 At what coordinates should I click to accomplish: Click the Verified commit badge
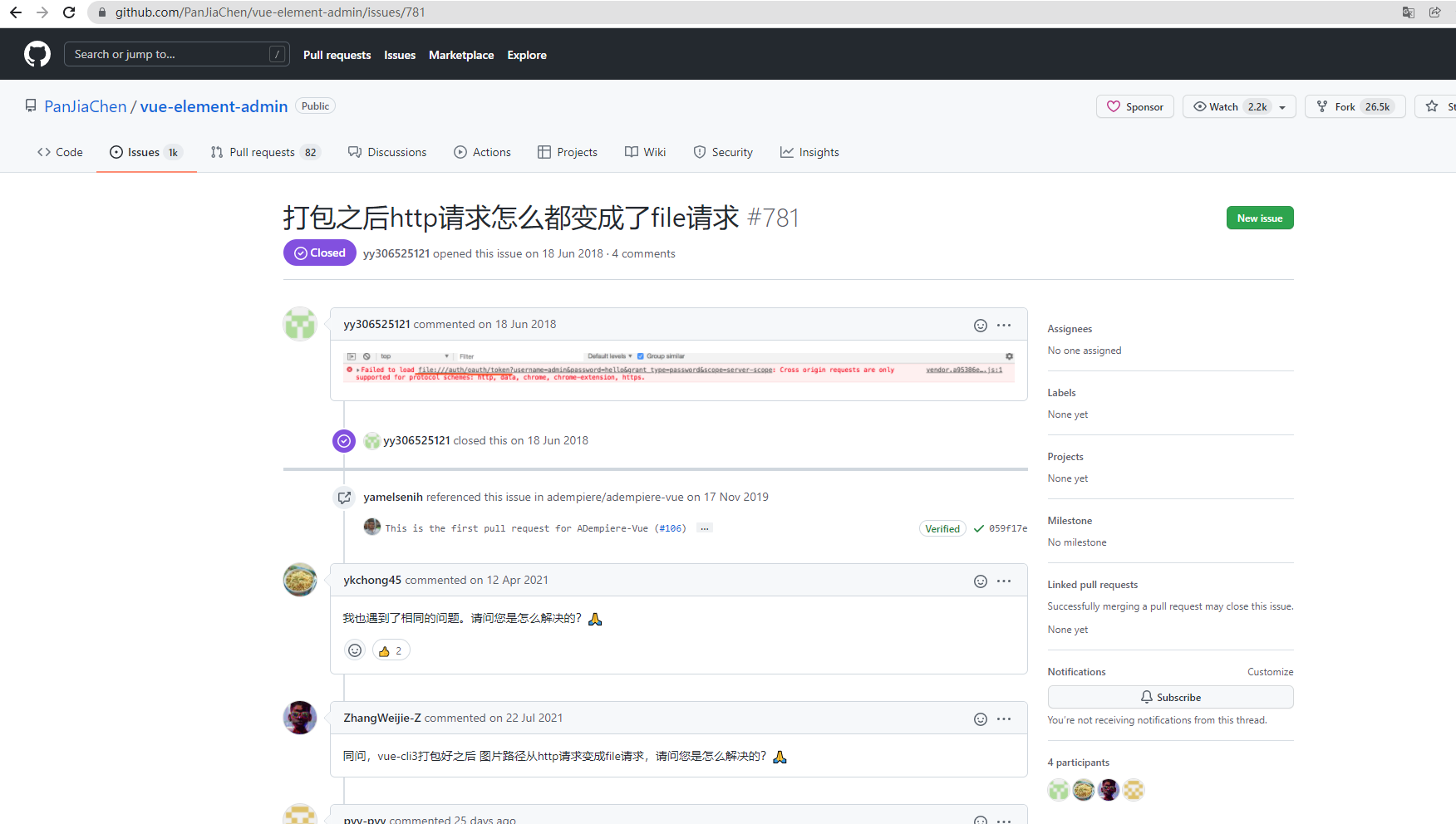(x=942, y=528)
